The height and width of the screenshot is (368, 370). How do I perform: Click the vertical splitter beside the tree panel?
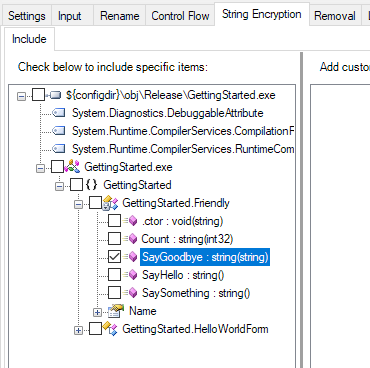(301, 210)
